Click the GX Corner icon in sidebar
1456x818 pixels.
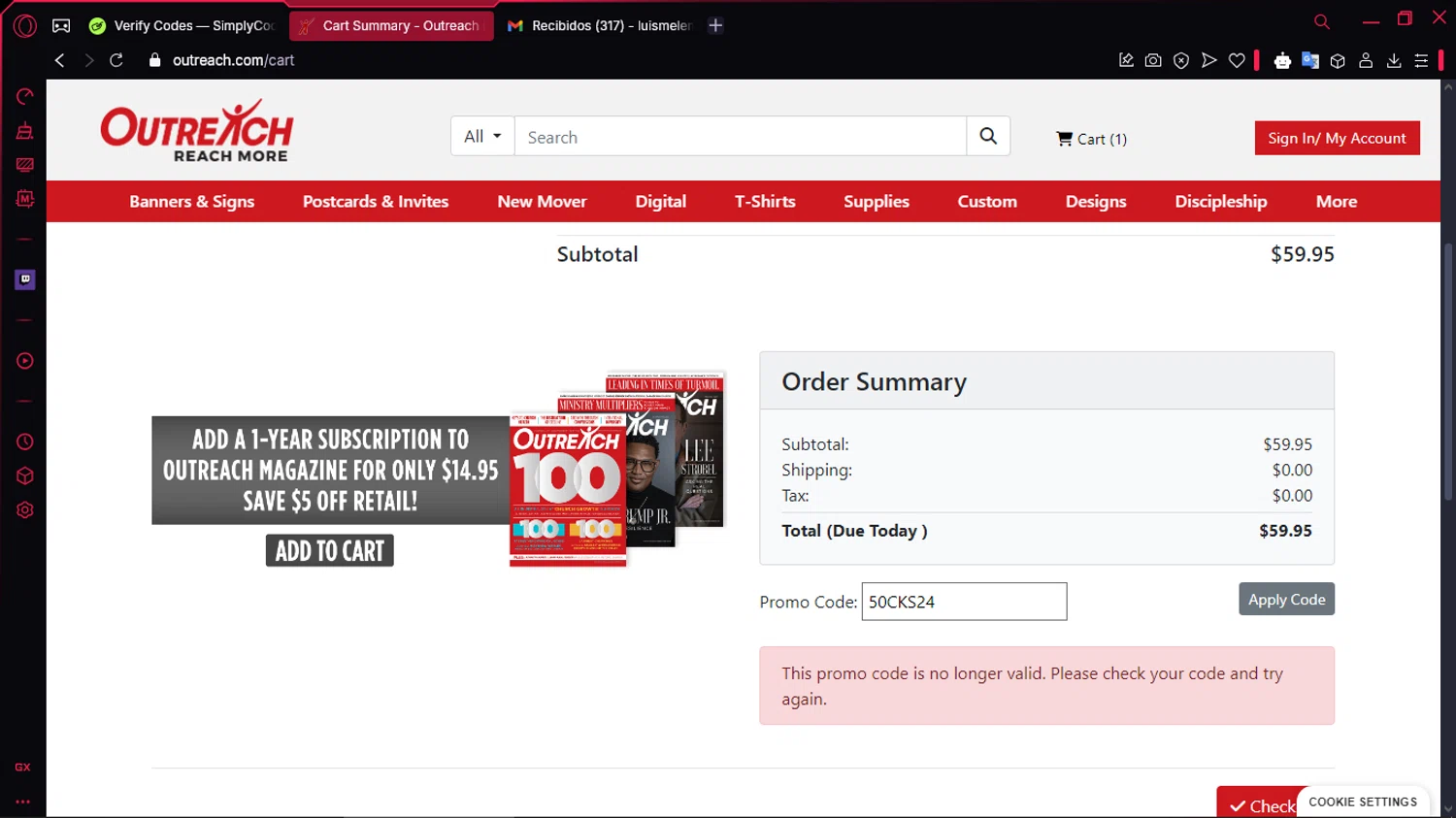point(23,767)
